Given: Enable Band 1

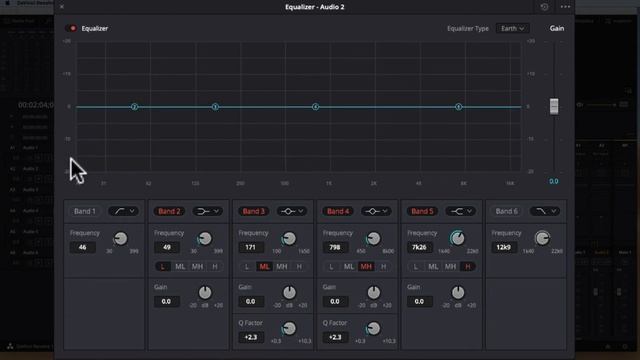Looking at the screenshot, I should coord(84,211).
